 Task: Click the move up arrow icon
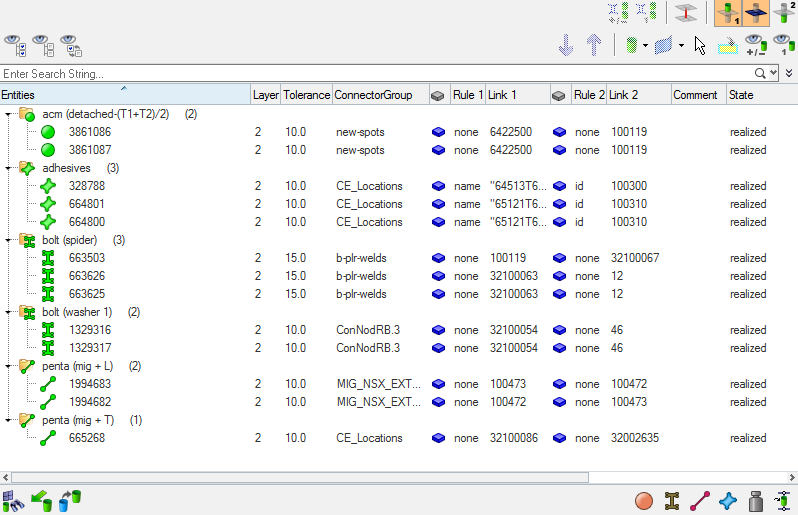click(x=593, y=45)
